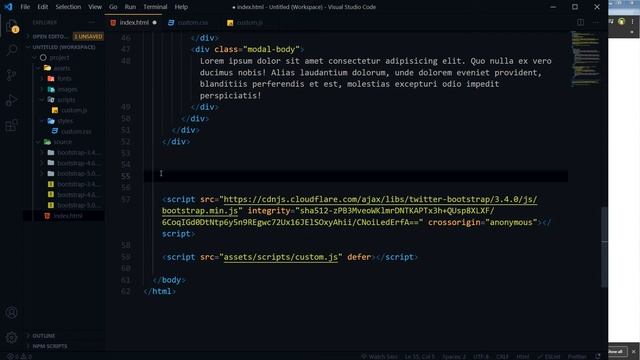This screenshot has height=360, width=640.
Task: Click the Watch Sass status button
Action: pyautogui.click(x=380, y=356)
